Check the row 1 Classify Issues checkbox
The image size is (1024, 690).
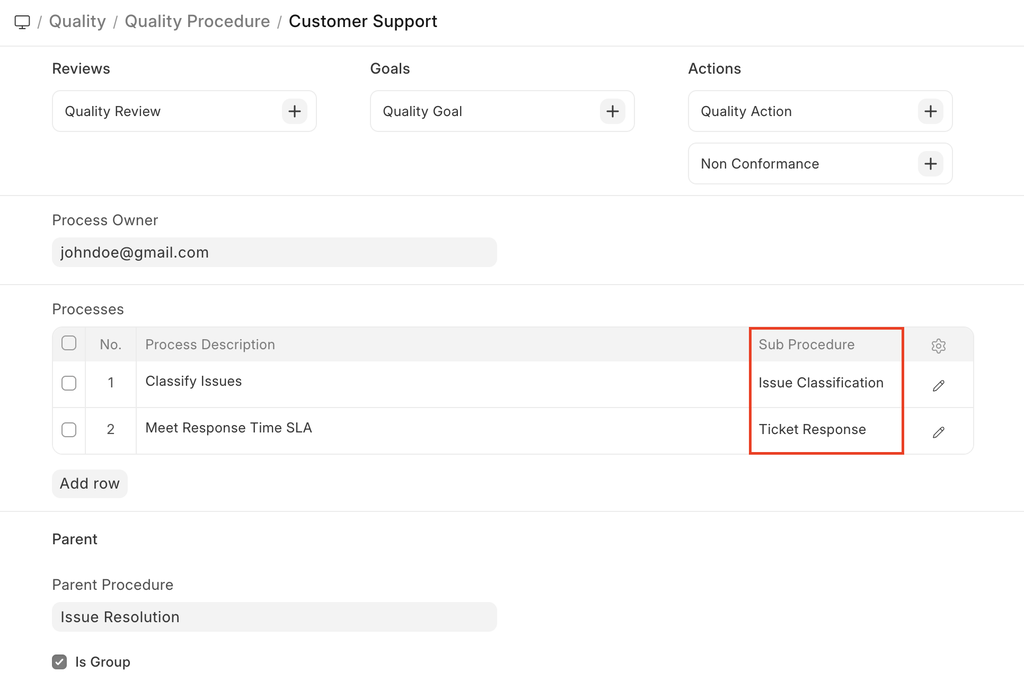click(x=69, y=383)
